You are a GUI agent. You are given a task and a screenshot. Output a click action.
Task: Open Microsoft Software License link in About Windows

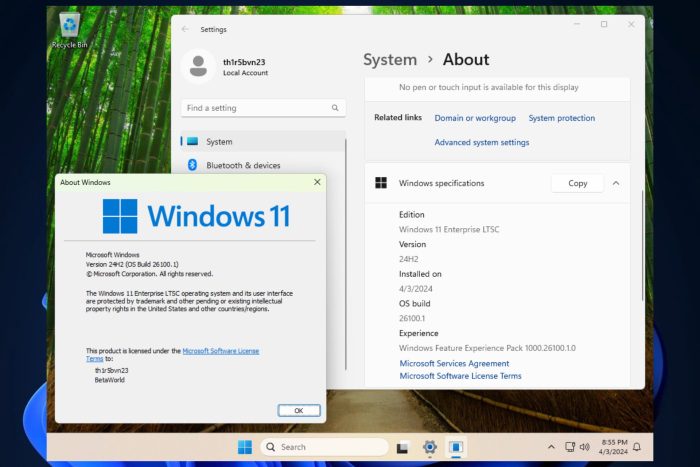point(221,351)
